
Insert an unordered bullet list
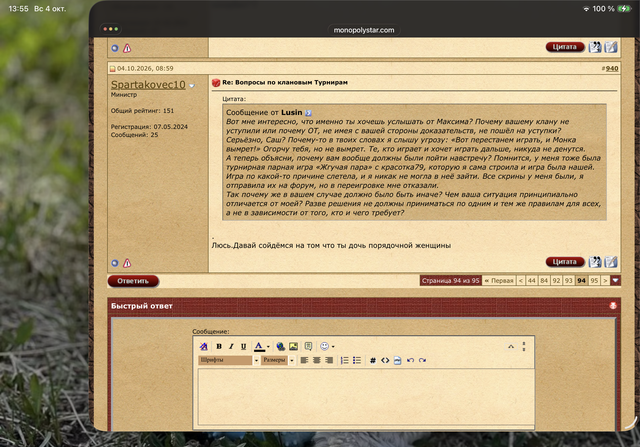[357, 360]
